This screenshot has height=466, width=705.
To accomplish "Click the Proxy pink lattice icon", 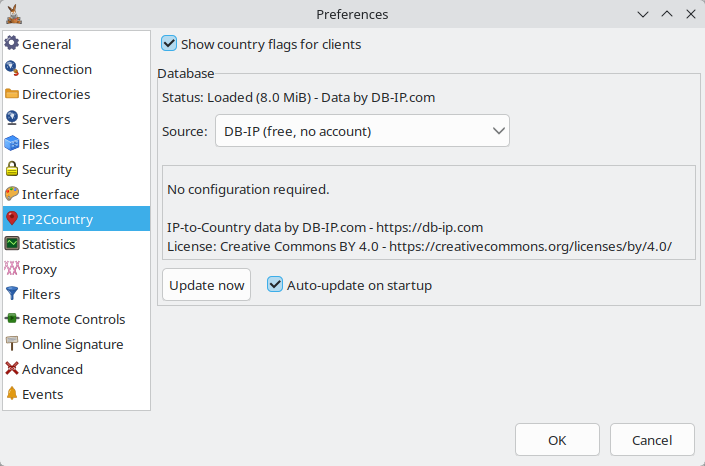I will coord(12,269).
